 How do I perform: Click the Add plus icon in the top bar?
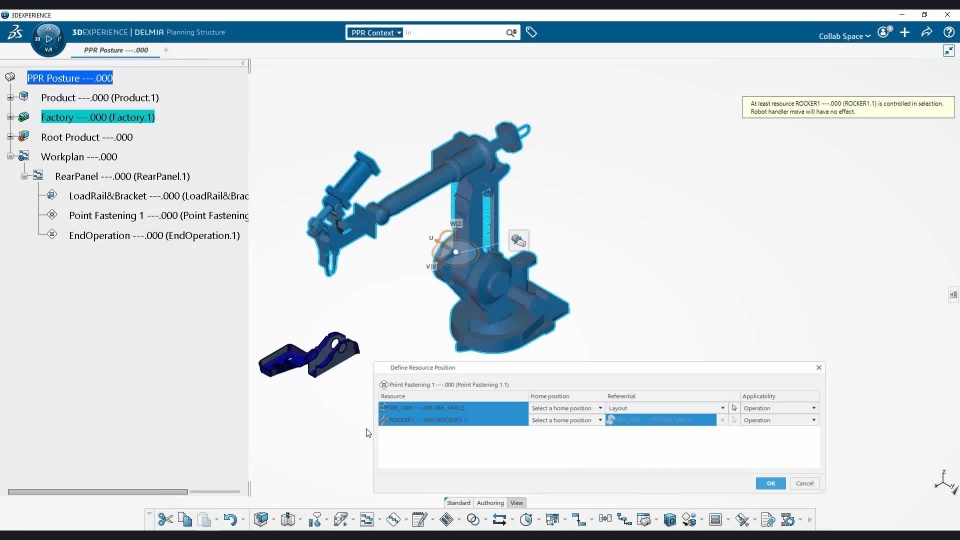coord(905,32)
